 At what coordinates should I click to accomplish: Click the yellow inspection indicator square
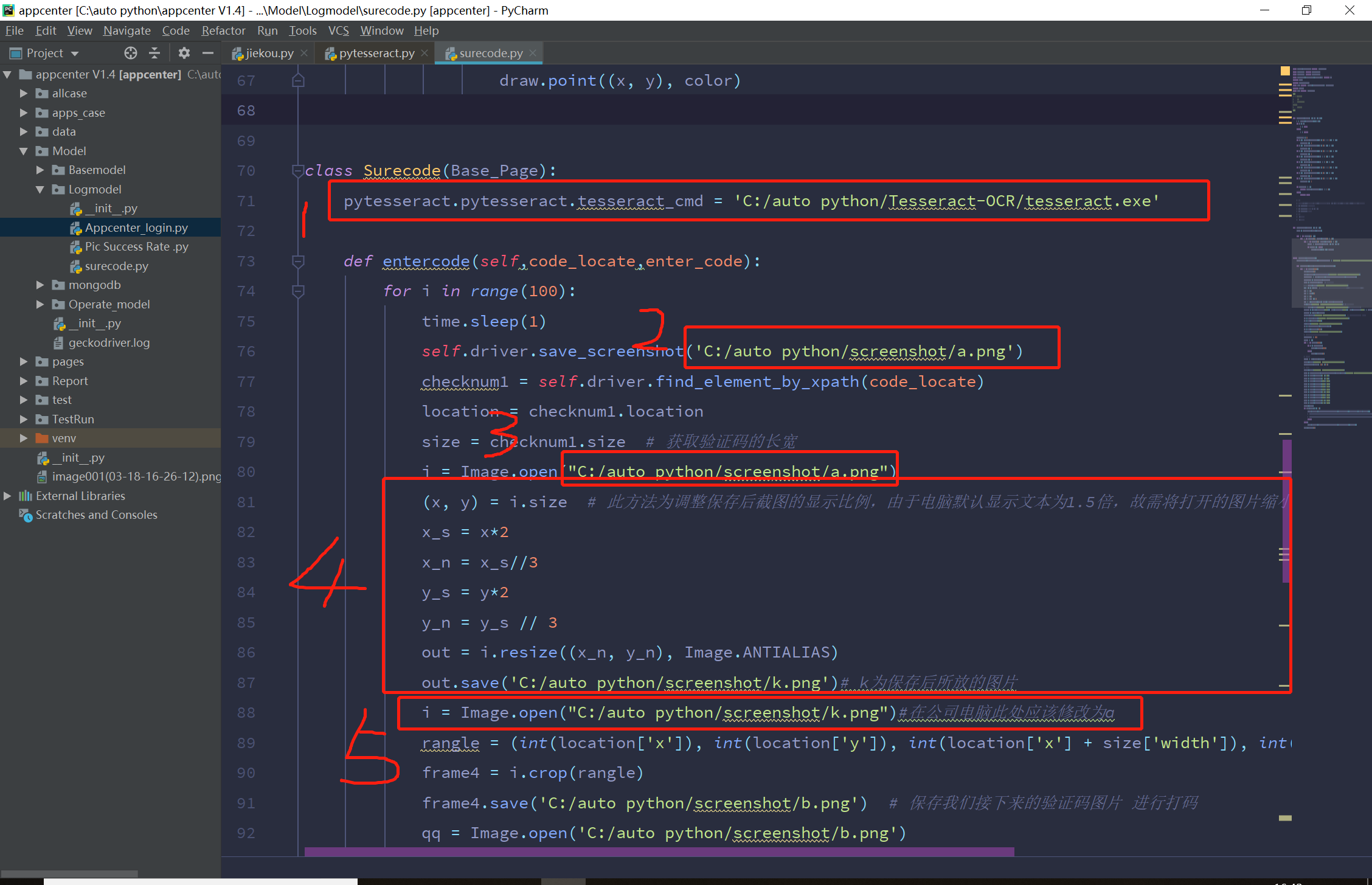click(1285, 71)
